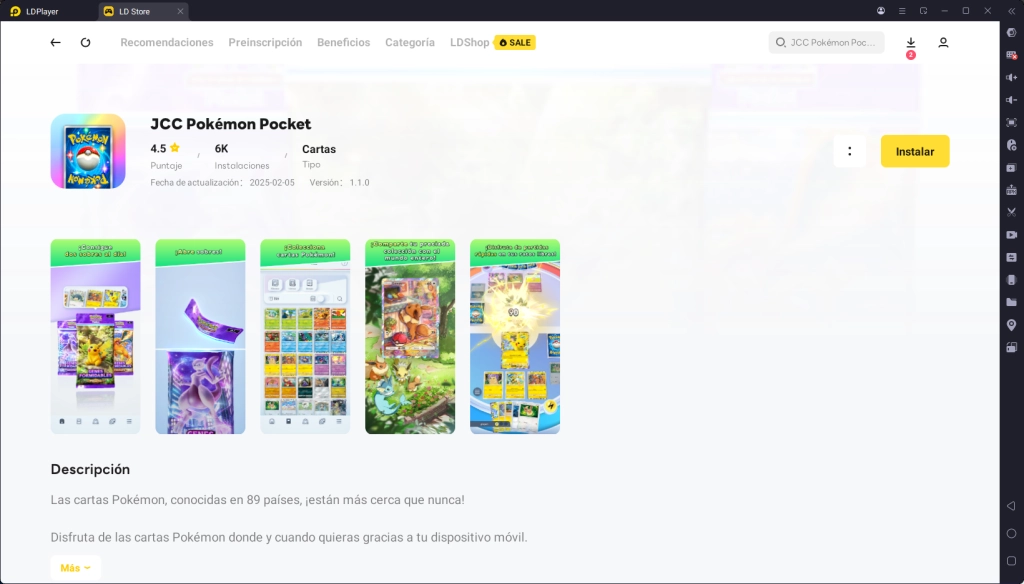This screenshot has width=1024, height=584.
Task: Focus the search field JCC Pokémon Poc...
Action: click(x=827, y=42)
